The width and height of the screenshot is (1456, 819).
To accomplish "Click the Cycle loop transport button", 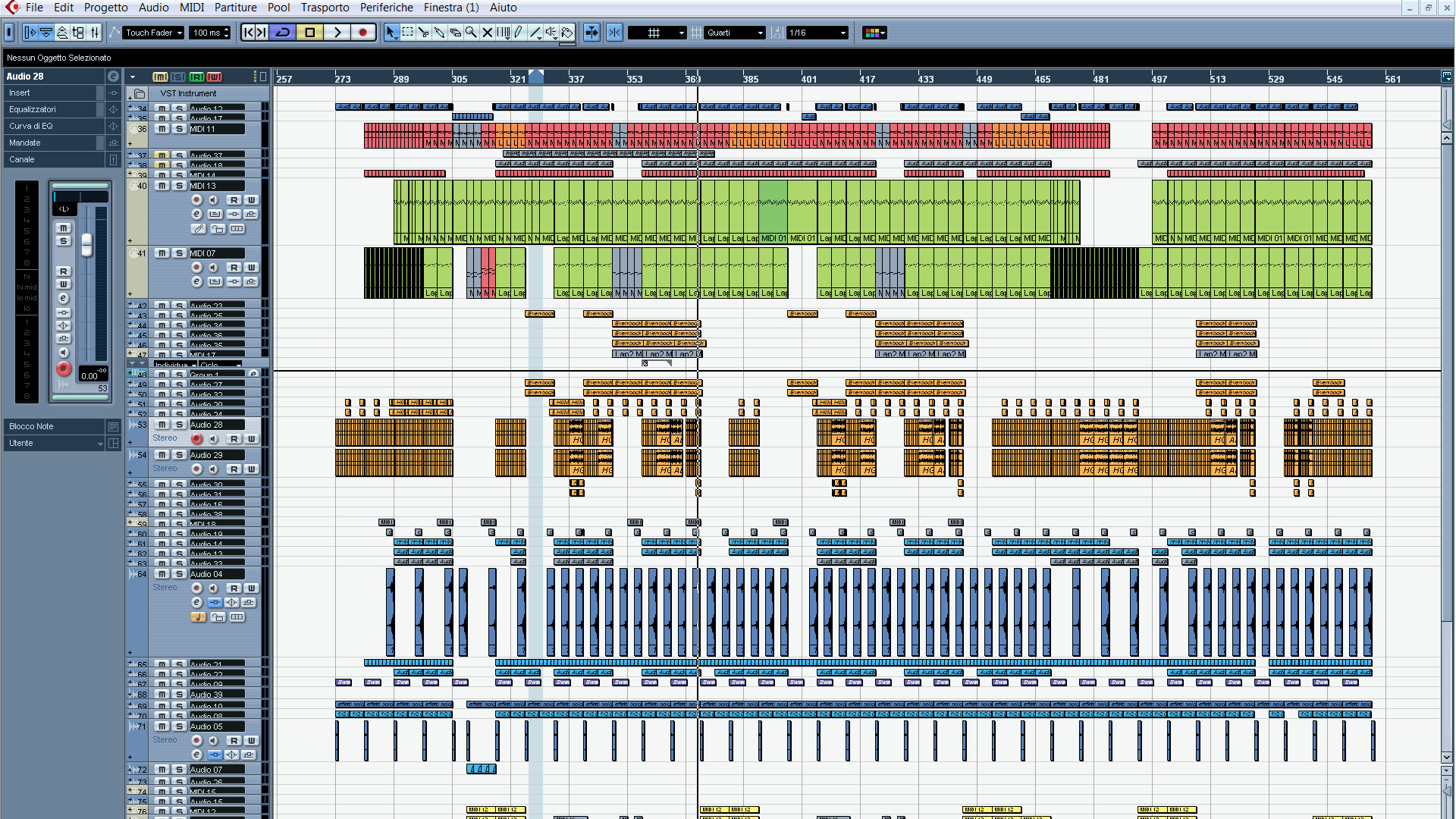I will (x=283, y=33).
